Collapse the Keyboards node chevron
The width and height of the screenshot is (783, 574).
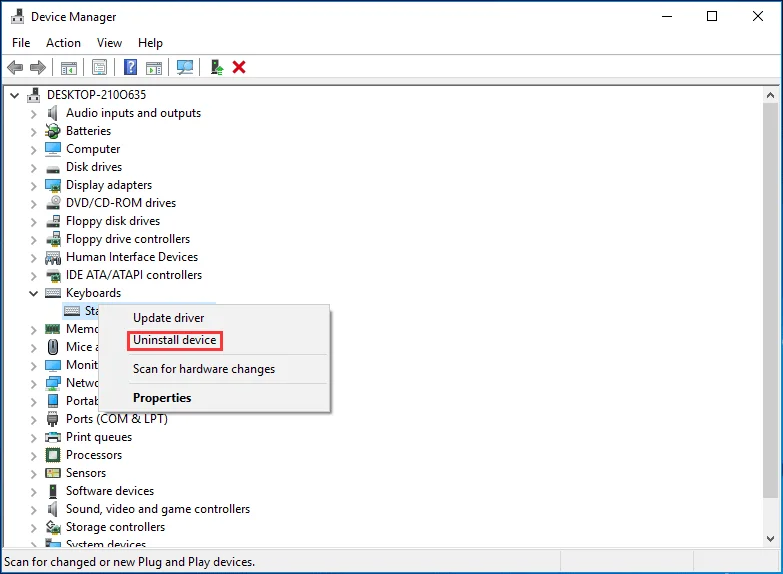33,293
